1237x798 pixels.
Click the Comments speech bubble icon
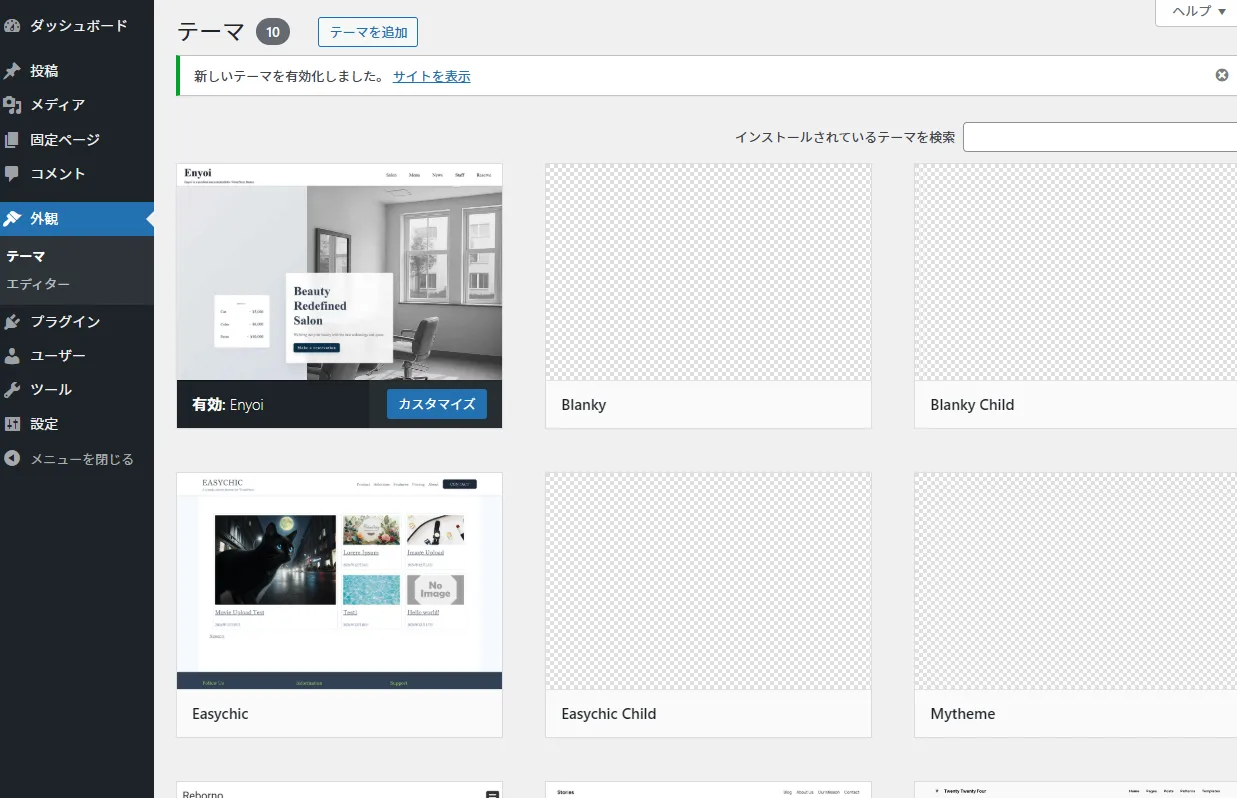pyautogui.click(x=12, y=173)
